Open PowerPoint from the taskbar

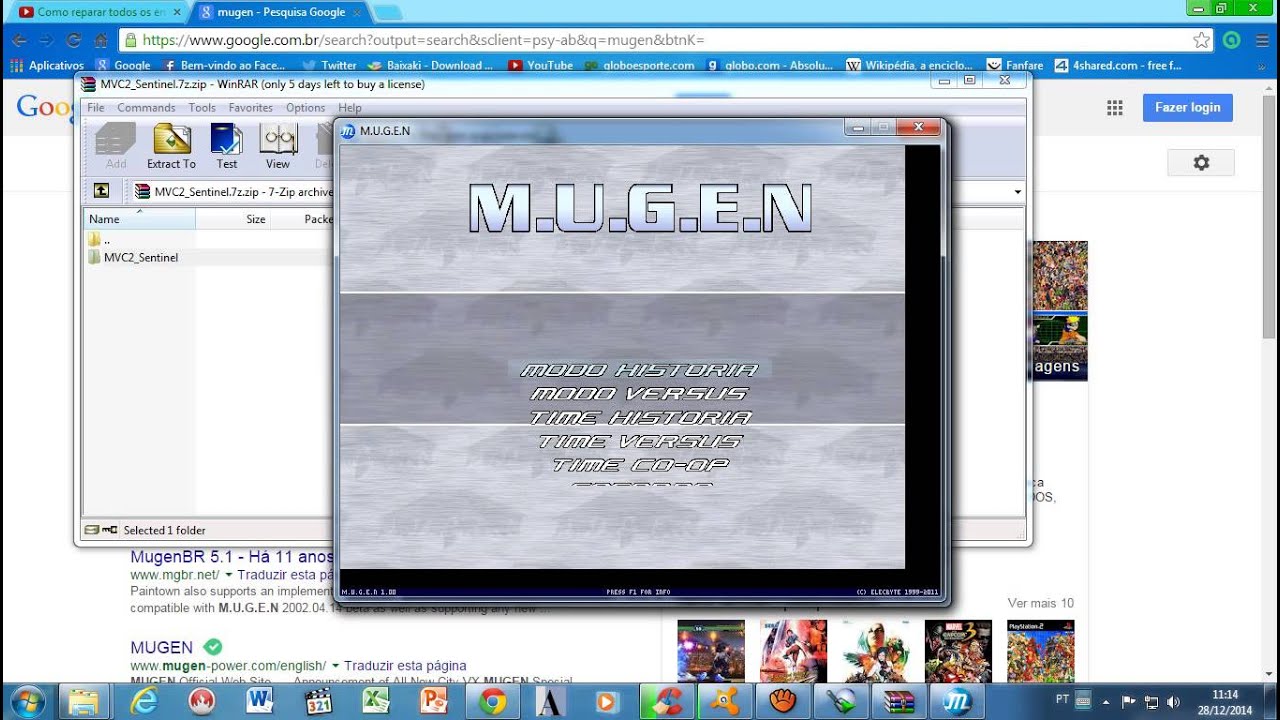434,702
